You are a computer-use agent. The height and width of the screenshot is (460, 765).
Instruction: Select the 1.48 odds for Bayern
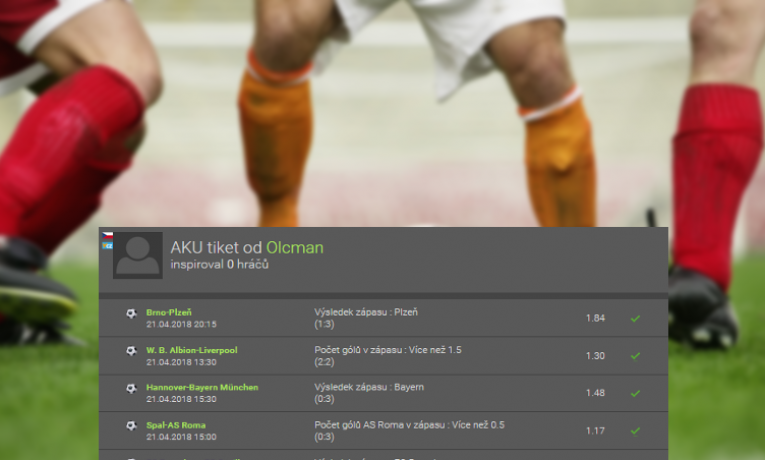[x=595, y=393]
